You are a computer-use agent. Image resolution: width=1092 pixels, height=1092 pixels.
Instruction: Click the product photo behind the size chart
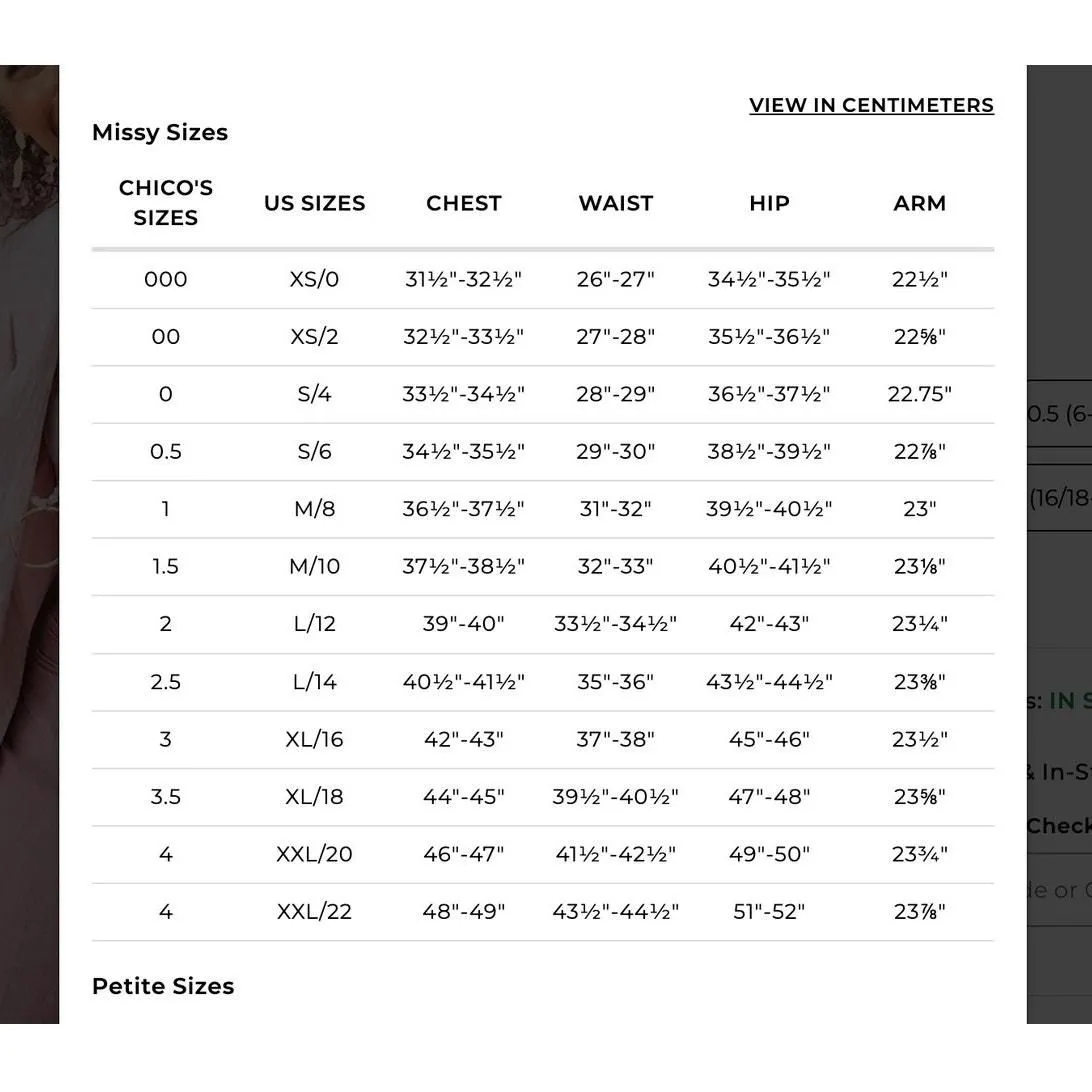pyautogui.click(x=29, y=544)
